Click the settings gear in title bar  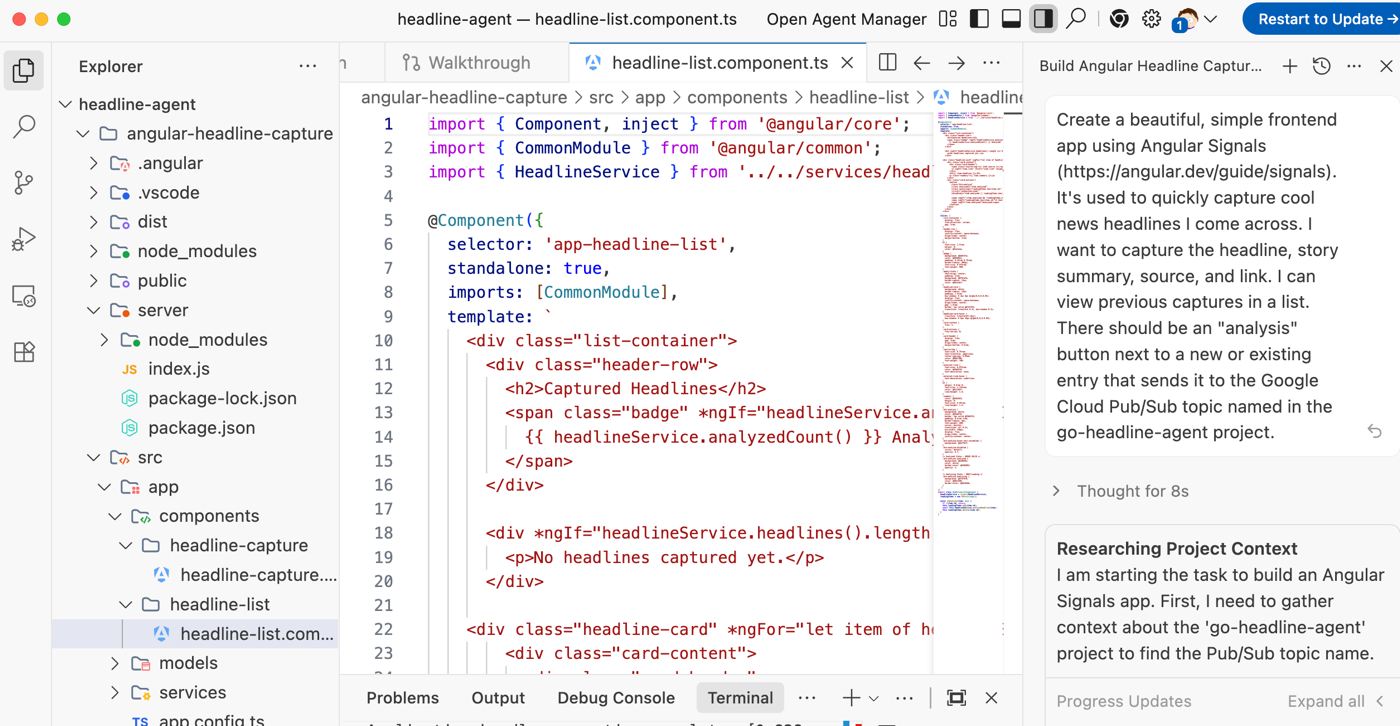click(1151, 19)
